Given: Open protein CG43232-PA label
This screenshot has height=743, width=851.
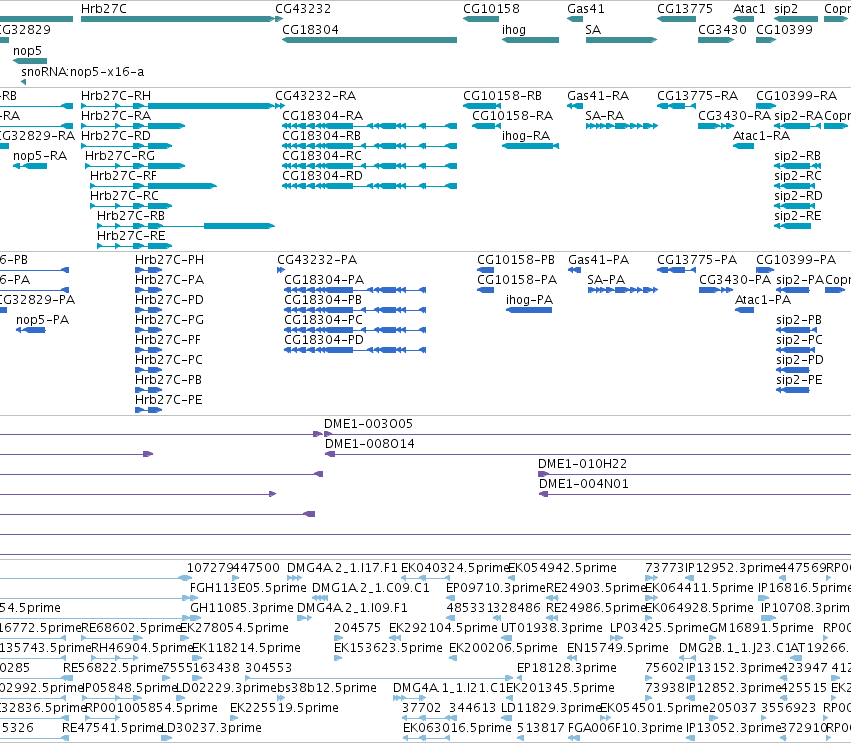Looking at the screenshot, I should click(x=317, y=260).
